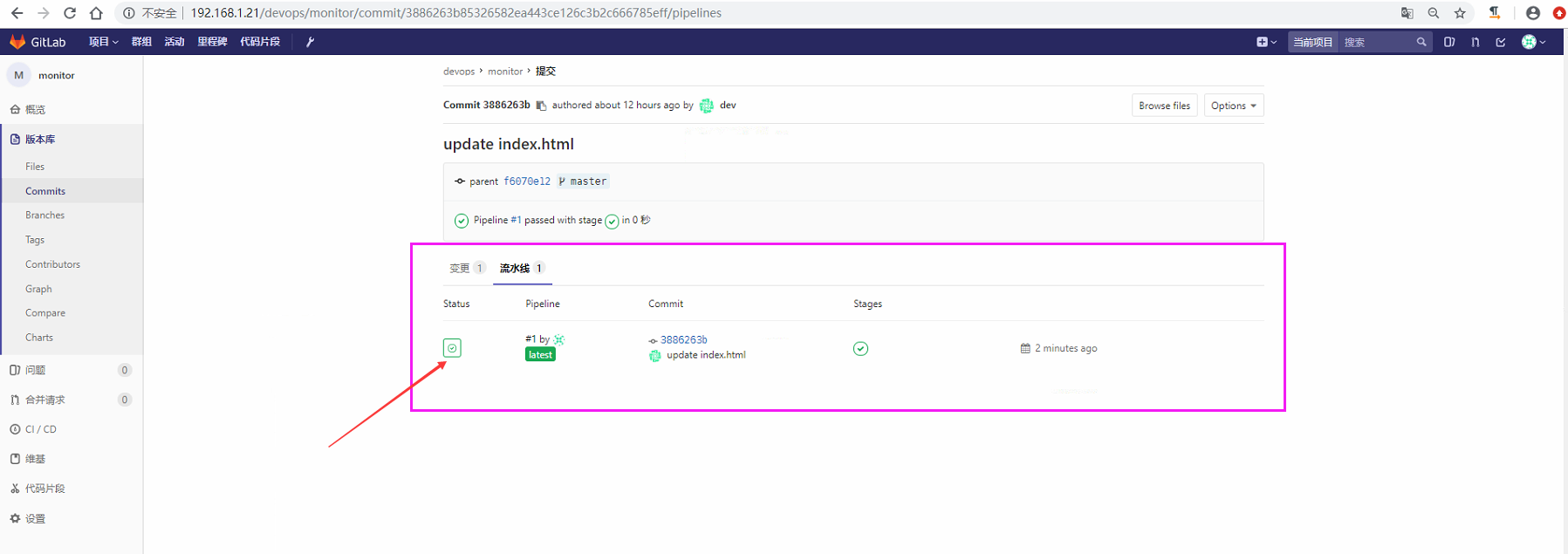This screenshot has width=1568, height=554.
Task: Click the paragraph extension icon
Action: 1495,12
